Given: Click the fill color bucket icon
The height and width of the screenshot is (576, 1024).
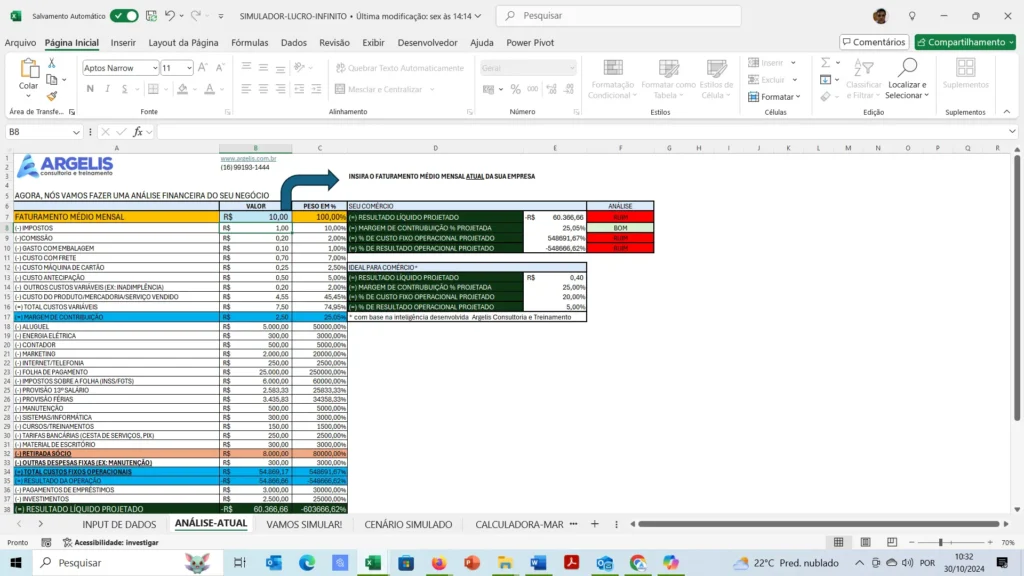Looking at the screenshot, I should (182, 89).
